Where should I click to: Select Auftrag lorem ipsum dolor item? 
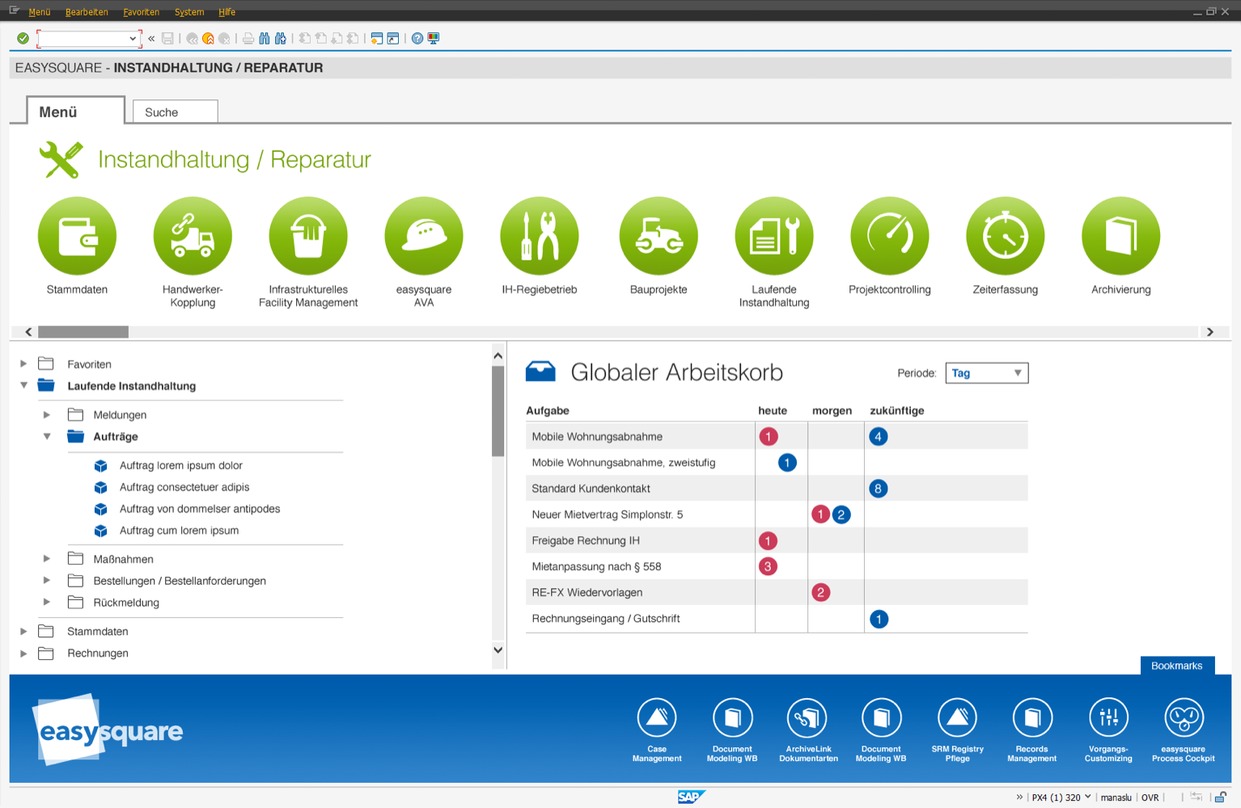tap(181, 466)
